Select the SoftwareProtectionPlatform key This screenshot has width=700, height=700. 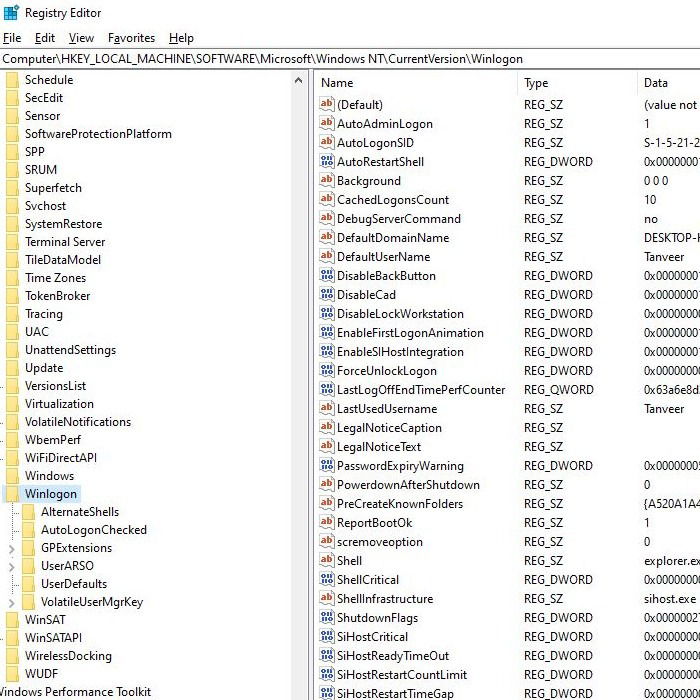click(98, 134)
